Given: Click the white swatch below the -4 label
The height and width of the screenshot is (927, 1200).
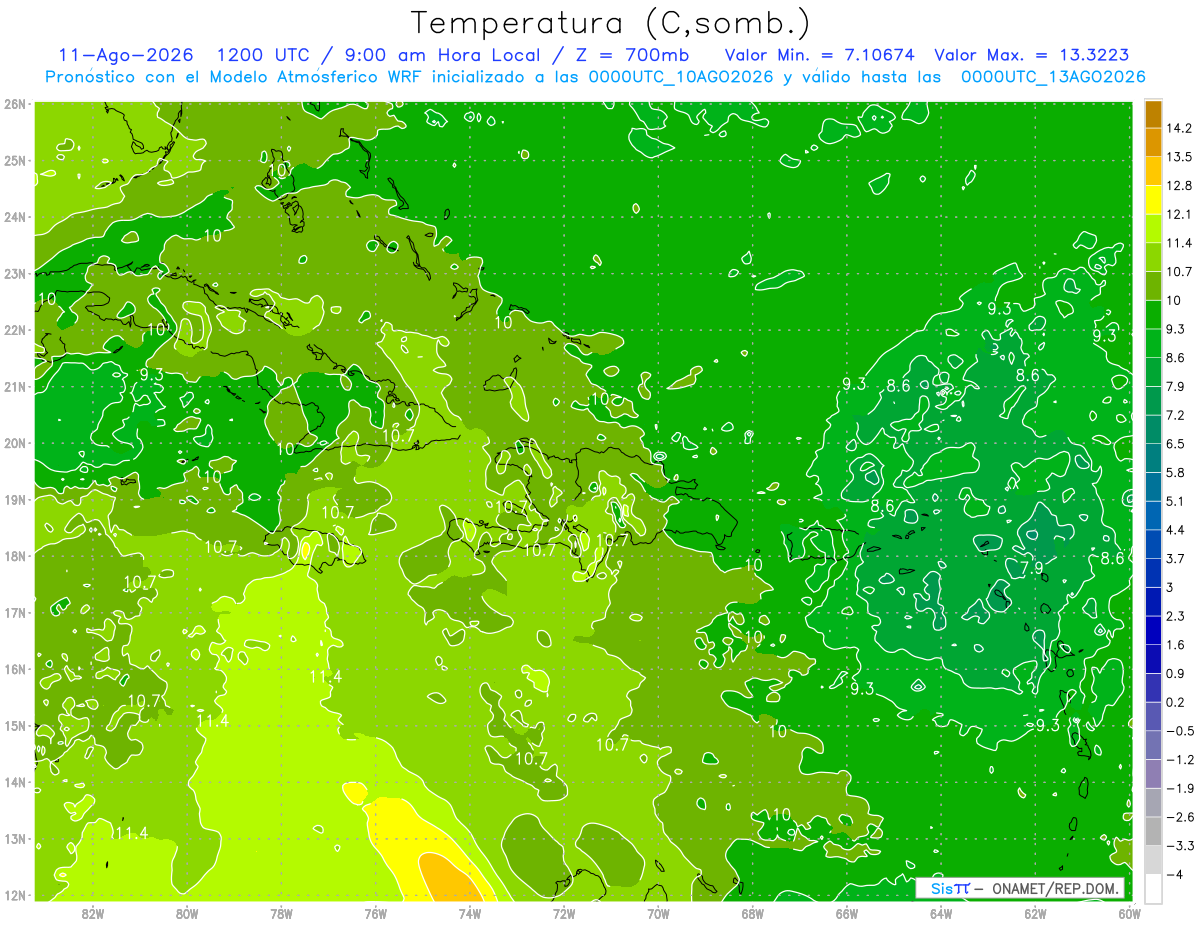Looking at the screenshot, I should click(1153, 887).
